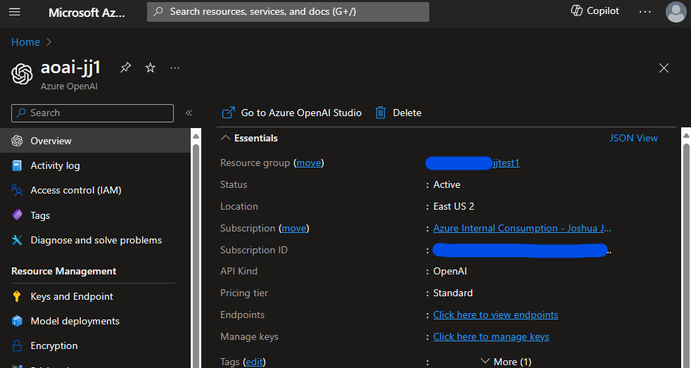Screen dimensions: 691x368
Task: Click the 'Resource Management' section heading
Action: pos(64,271)
